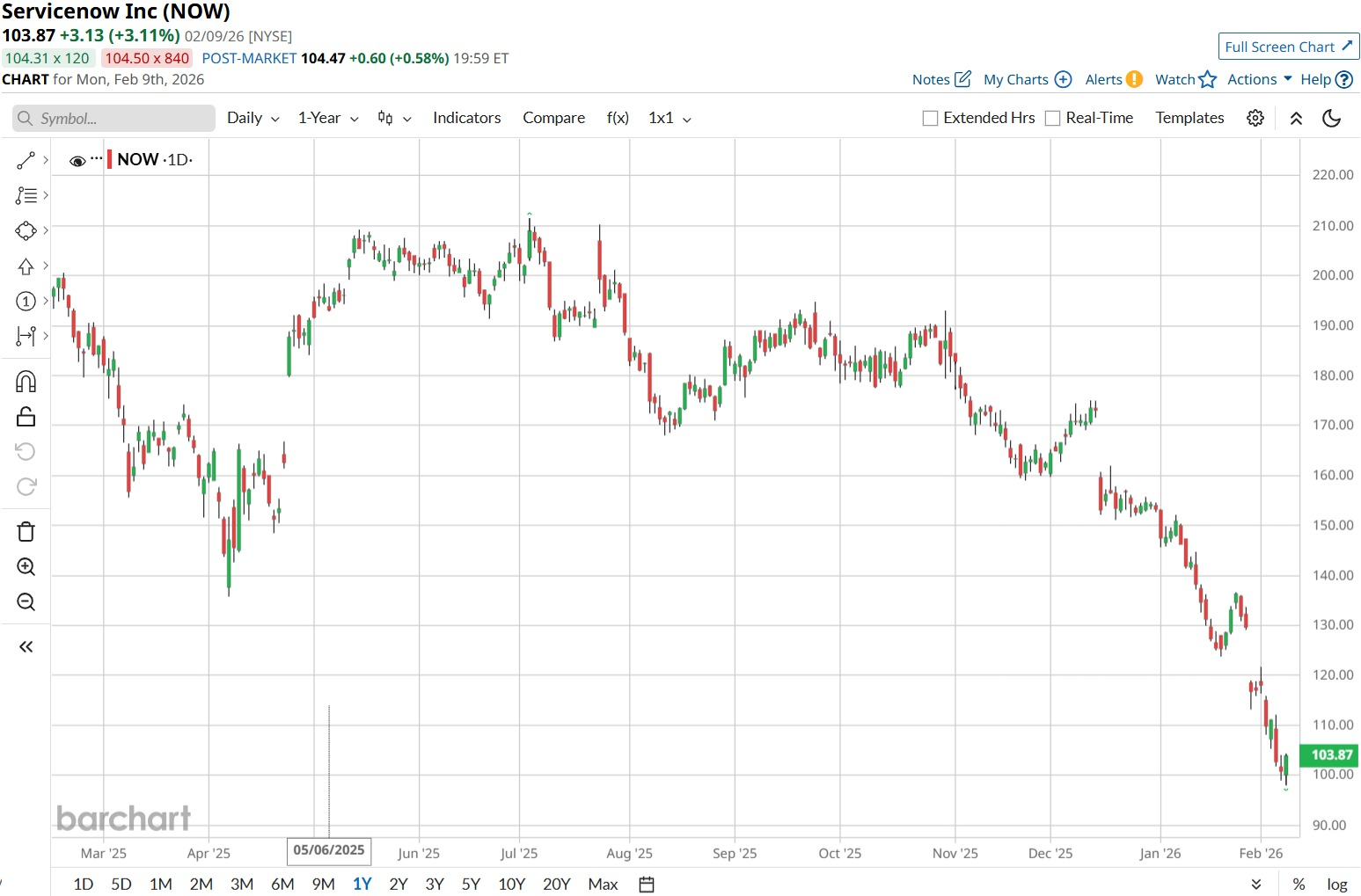
Task: Open Notes for this symbol
Action: [941, 79]
